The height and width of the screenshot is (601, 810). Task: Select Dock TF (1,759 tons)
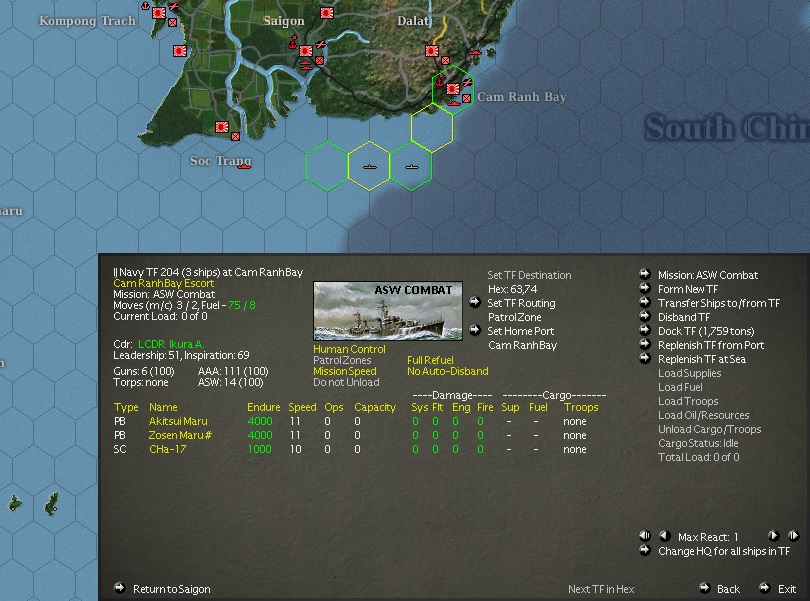(706, 331)
